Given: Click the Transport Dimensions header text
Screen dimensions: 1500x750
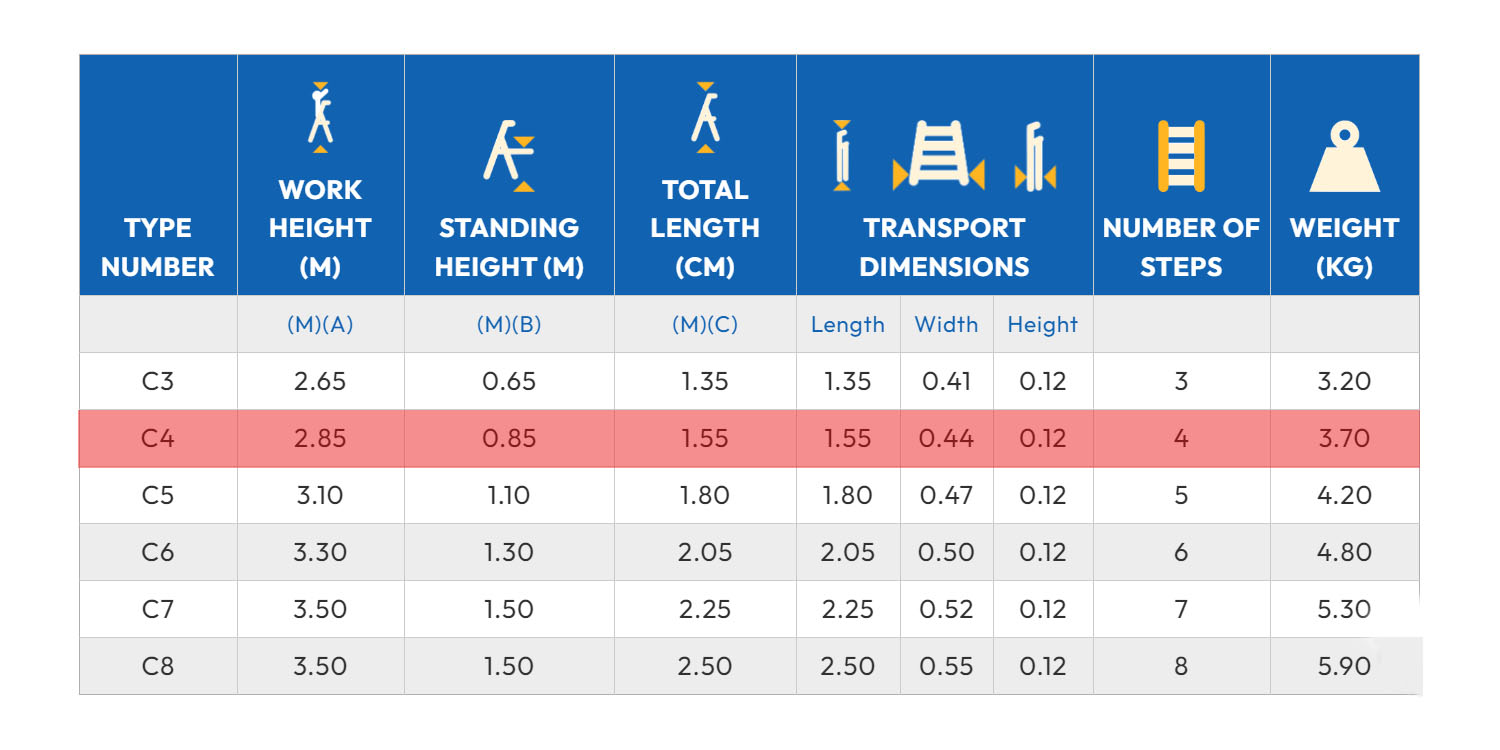Looking at the screenshot, I should pos(944,247).
